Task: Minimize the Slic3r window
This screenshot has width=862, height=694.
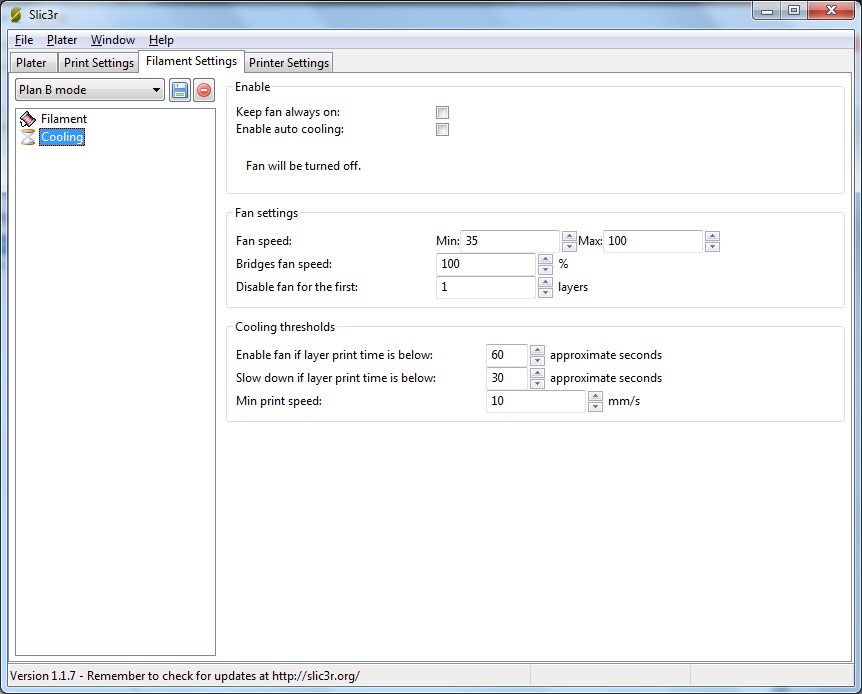Action: click(767, 10)
